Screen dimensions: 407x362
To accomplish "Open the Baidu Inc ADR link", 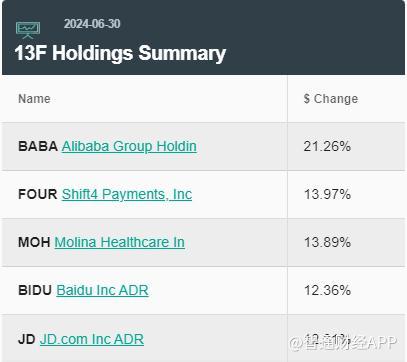I will click(102, 290).
